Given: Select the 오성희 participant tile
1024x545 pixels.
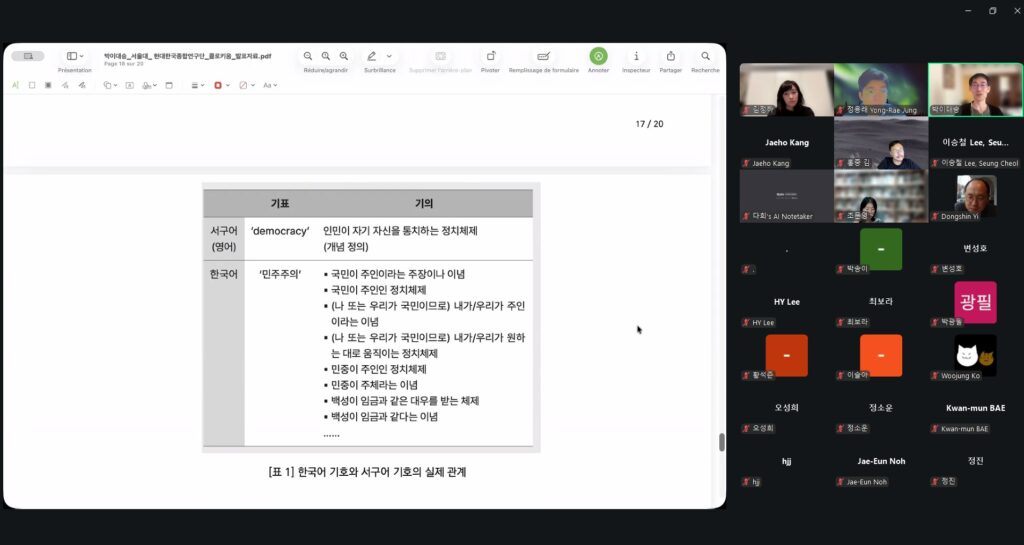Looking at the screenshot, I should click(786, 409).
